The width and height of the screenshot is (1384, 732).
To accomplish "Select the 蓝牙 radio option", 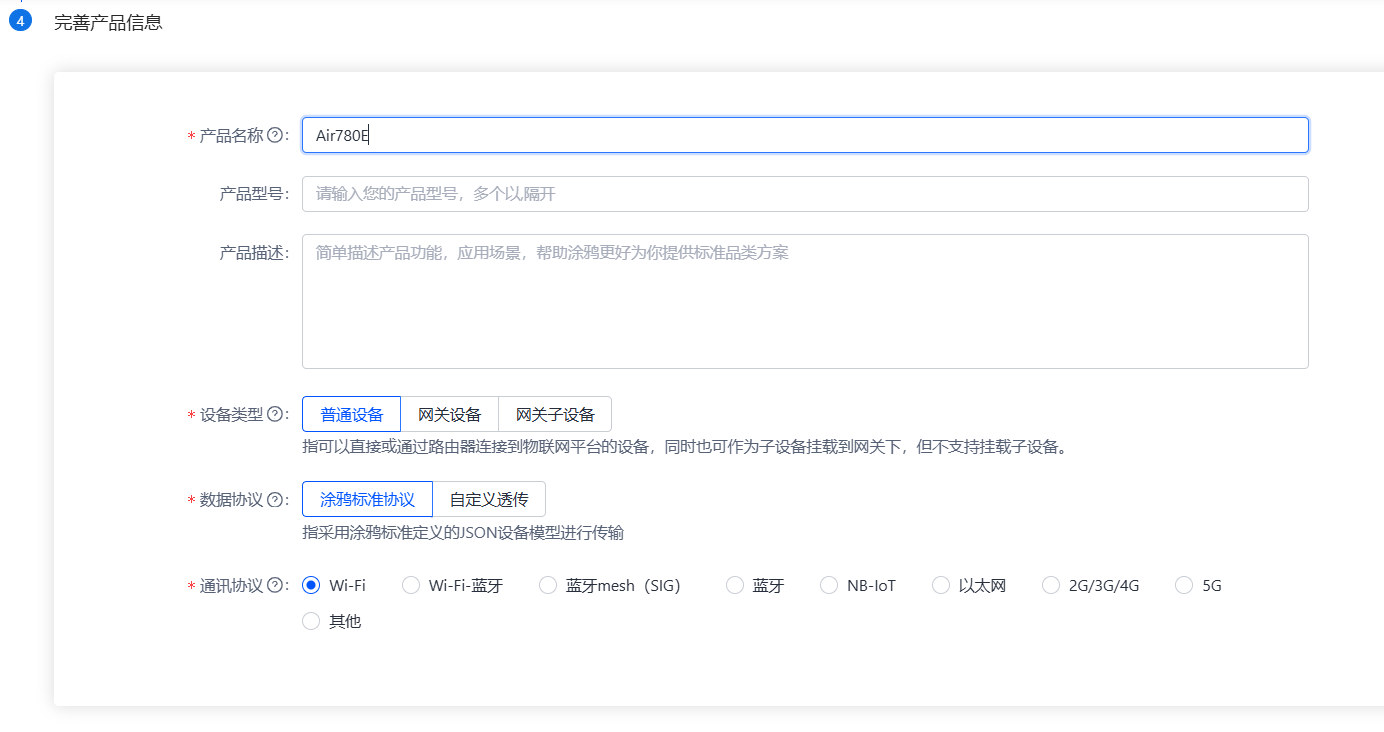I will 735,585.
